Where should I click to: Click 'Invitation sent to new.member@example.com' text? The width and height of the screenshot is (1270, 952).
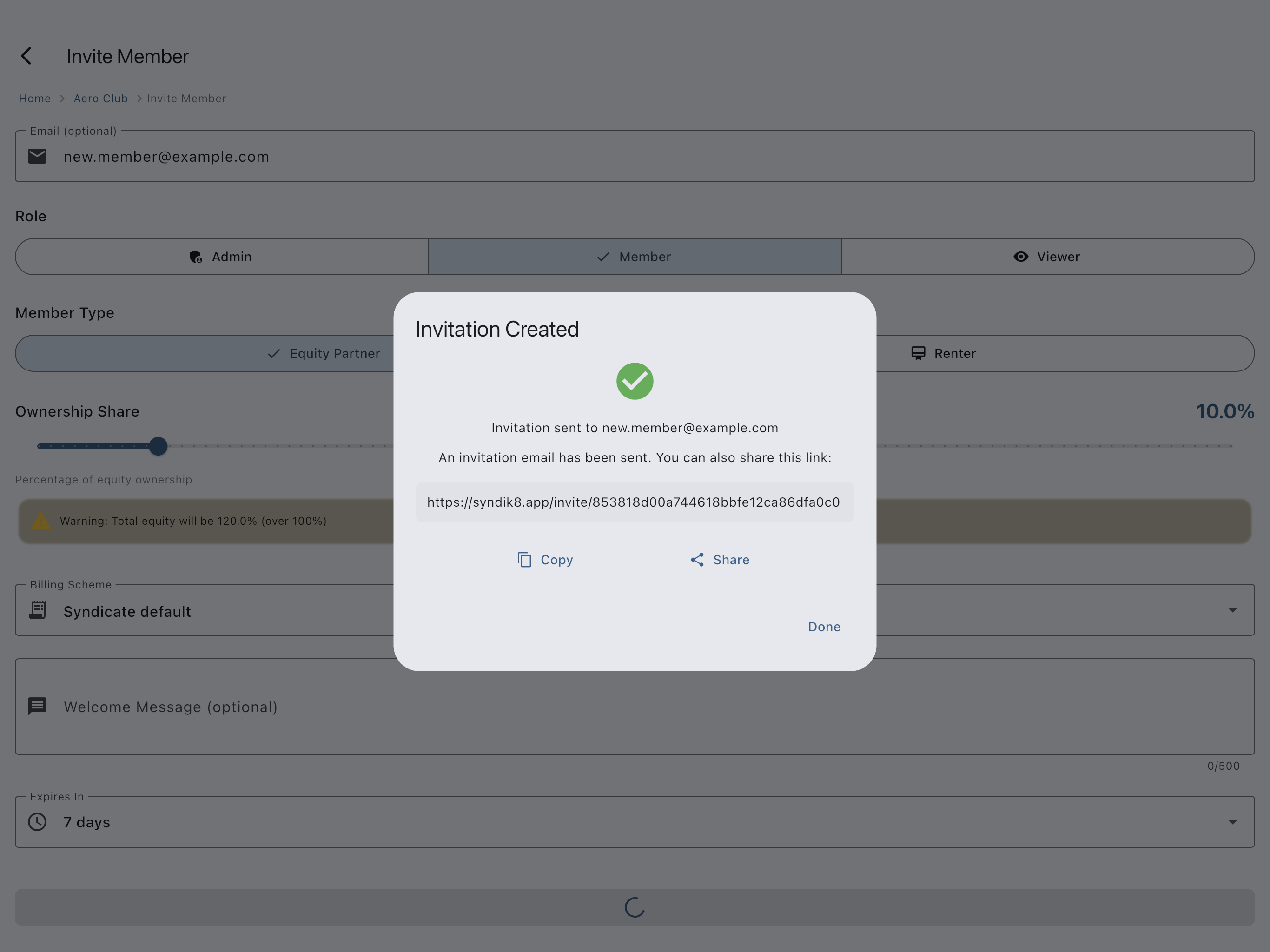(635, 428)
